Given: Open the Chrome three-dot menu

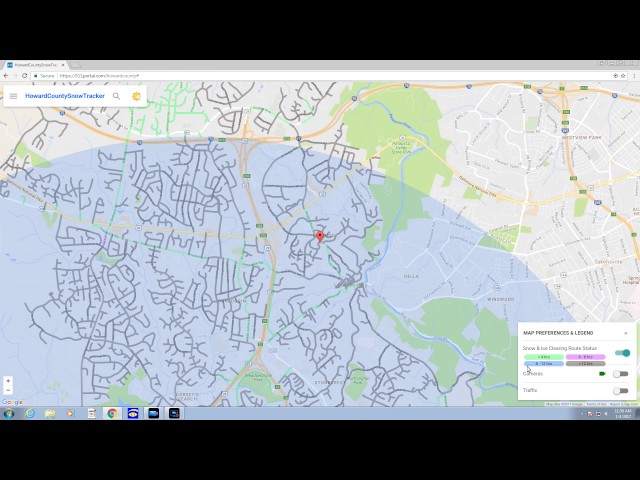Looking at the screenshot, I should pos(634,76).
